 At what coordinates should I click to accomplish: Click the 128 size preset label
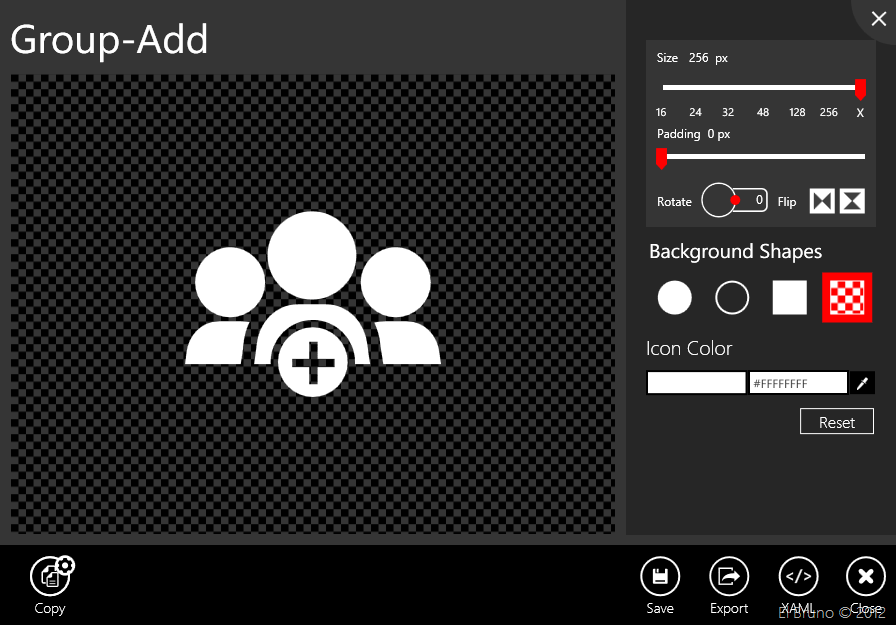point(797,113)
